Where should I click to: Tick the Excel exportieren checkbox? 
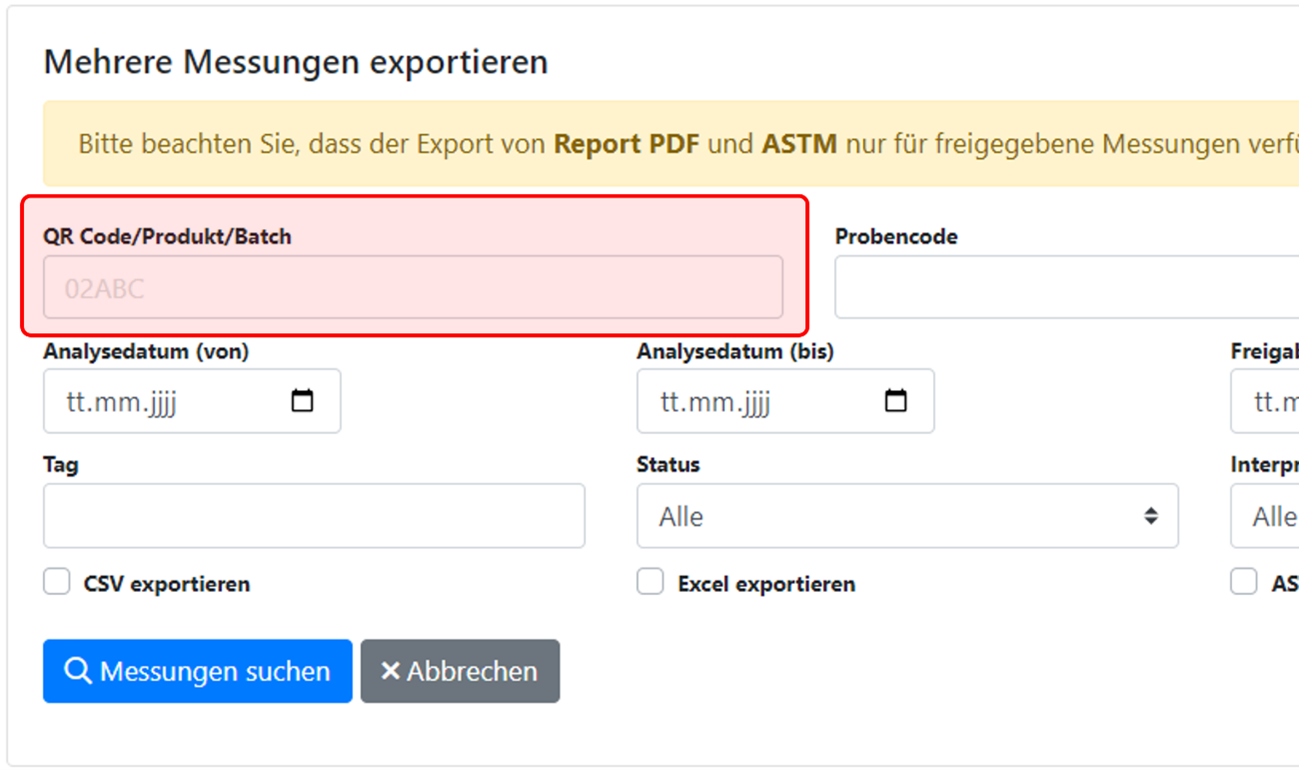click(x=651, y=582)
